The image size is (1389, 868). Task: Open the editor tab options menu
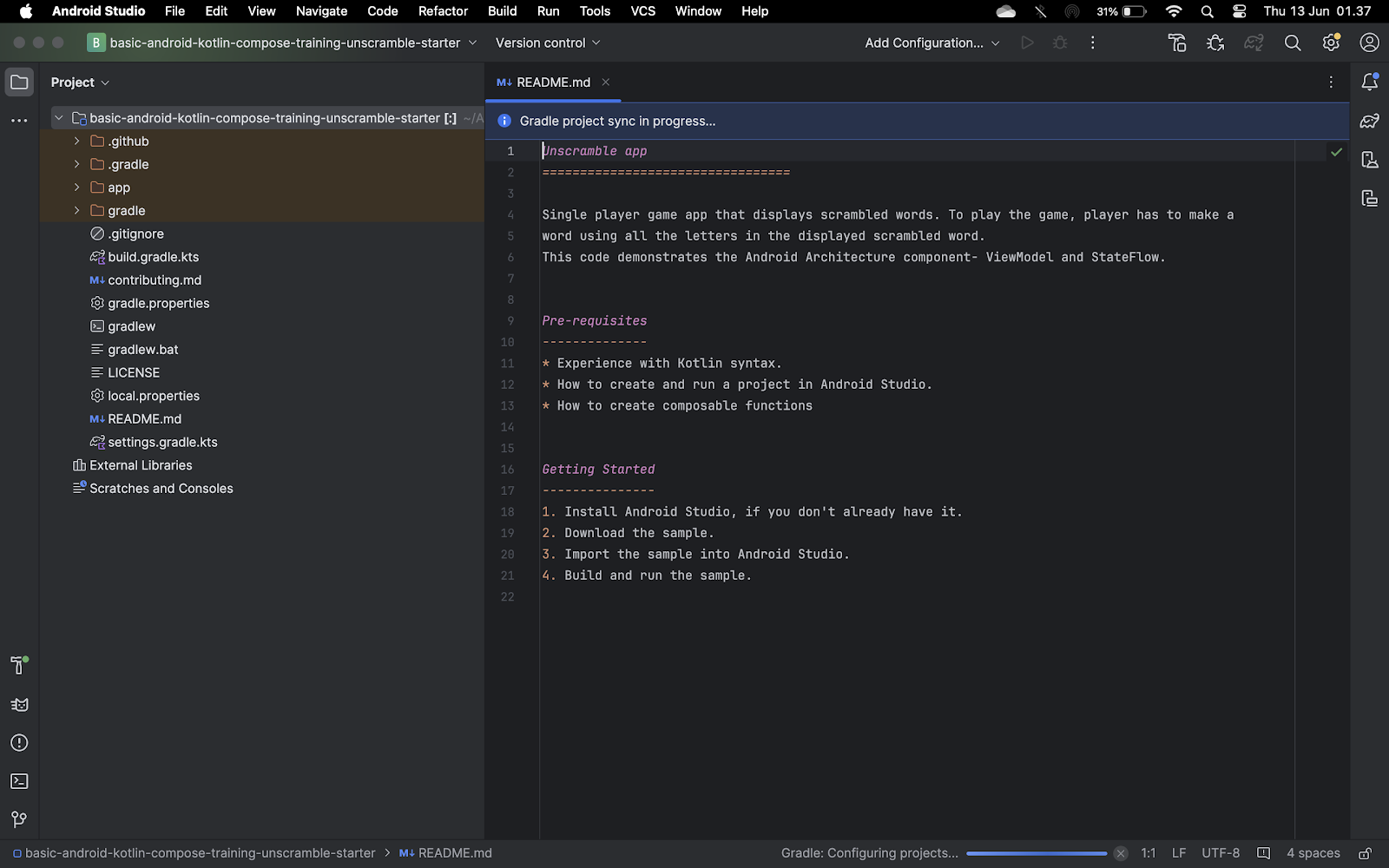(1331, 82)
